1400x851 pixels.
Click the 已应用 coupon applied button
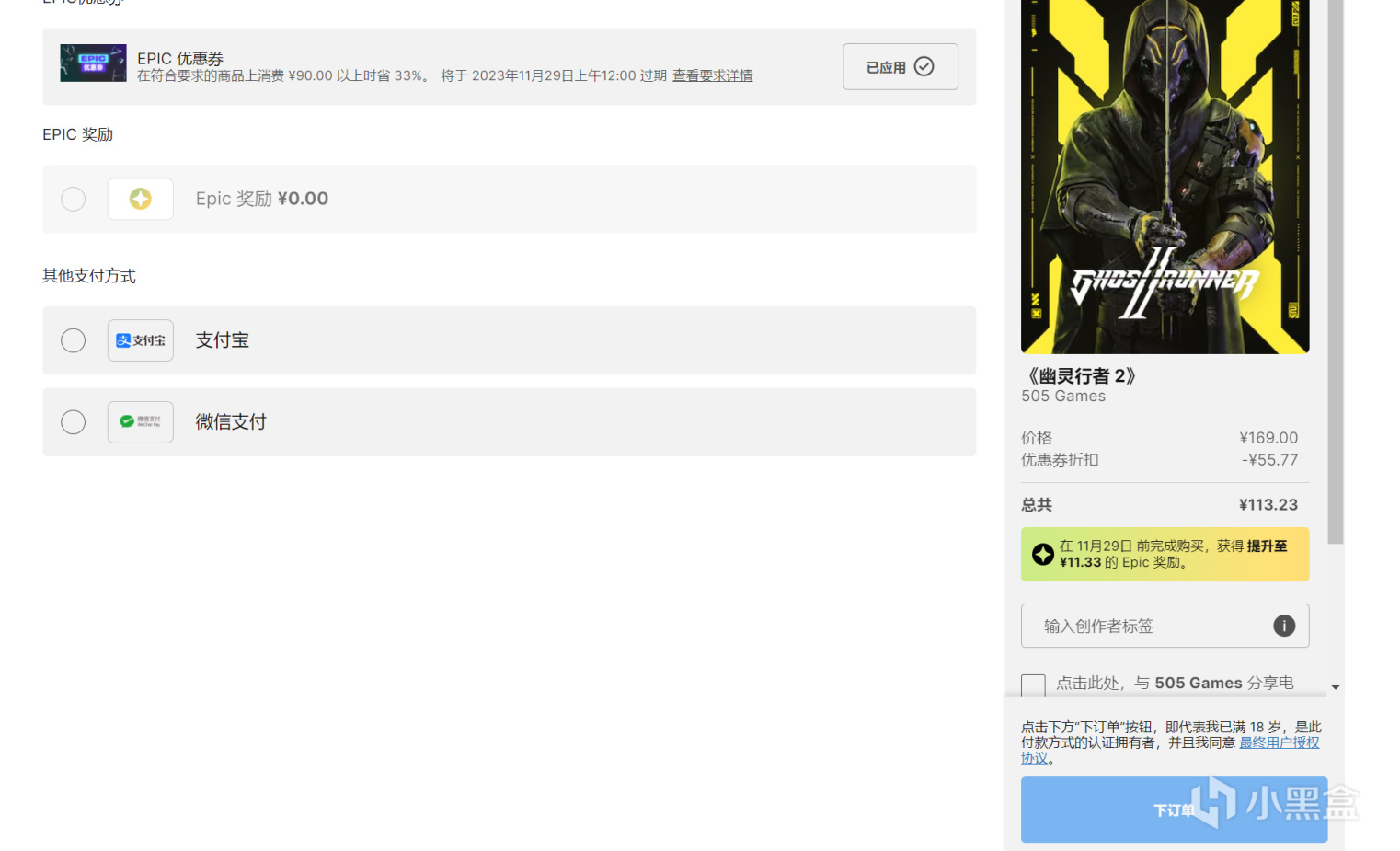tap(901, 66)
